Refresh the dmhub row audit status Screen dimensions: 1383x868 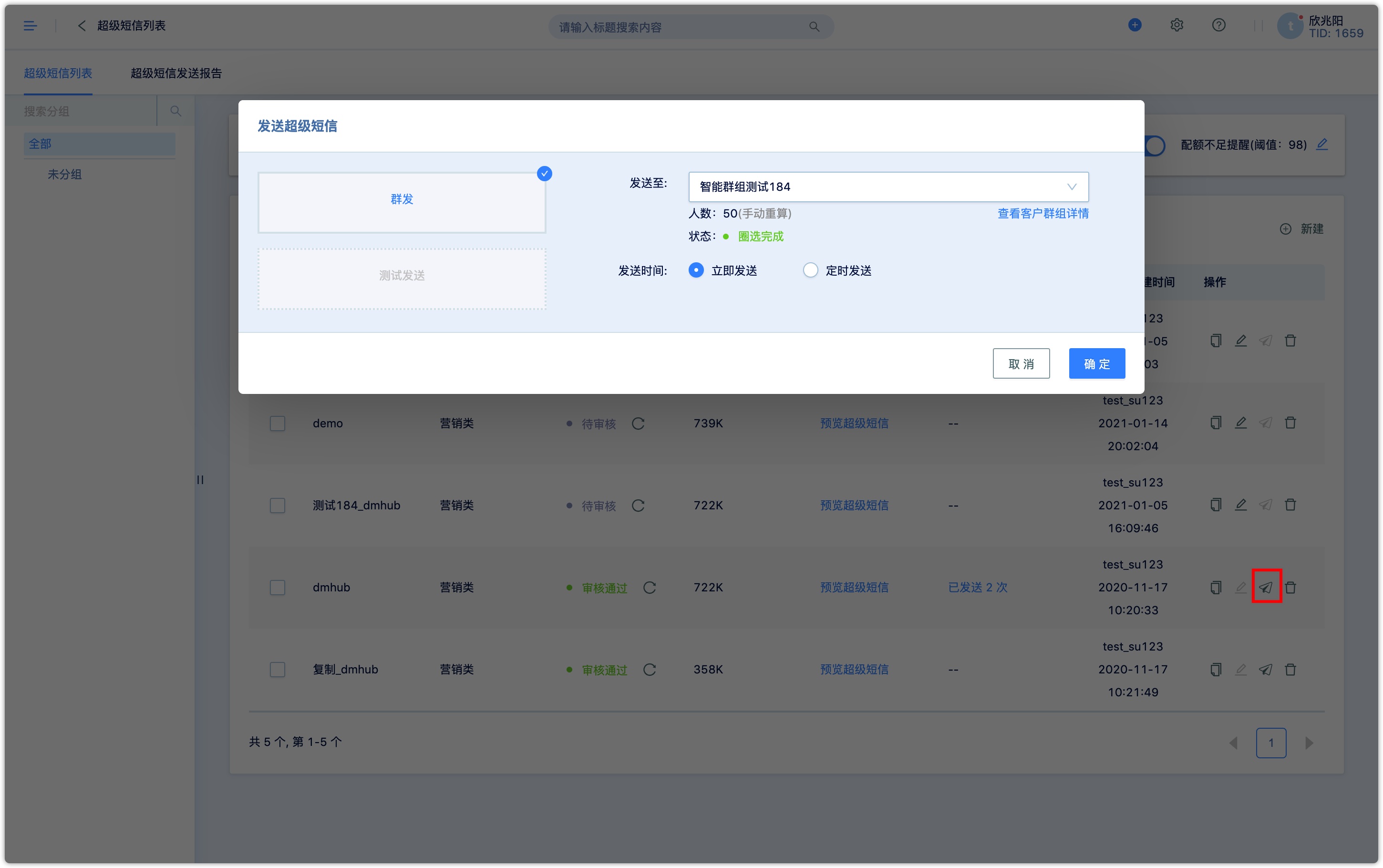coord(650,588)
